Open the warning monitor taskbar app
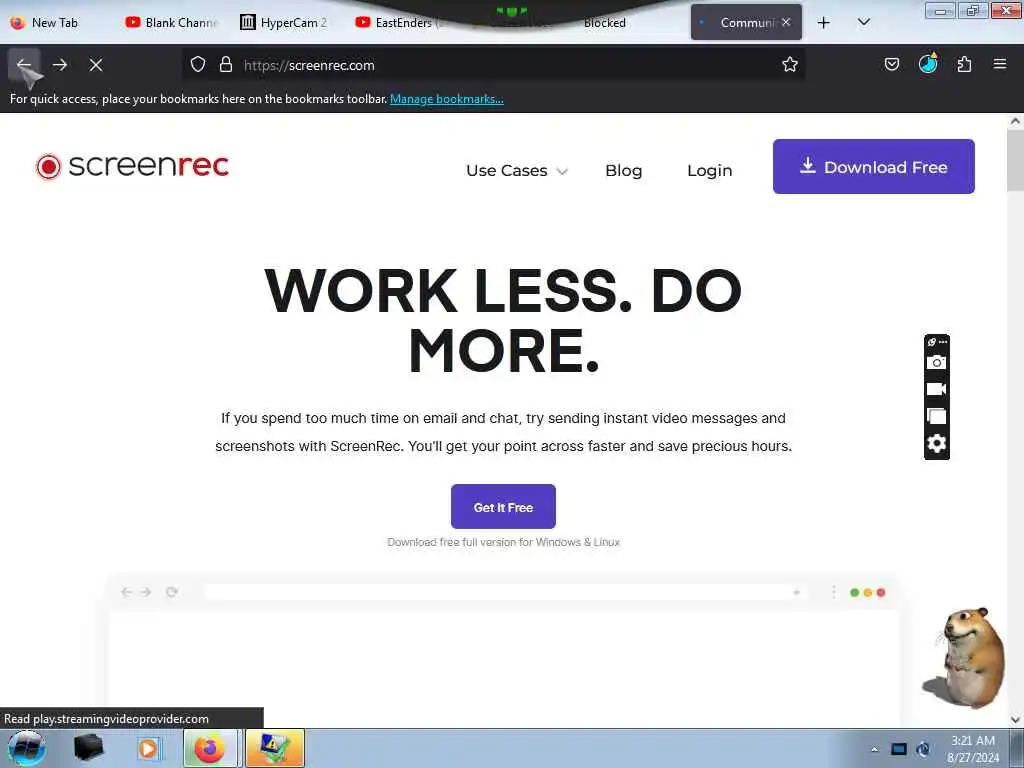Viewport: 1024px width, 768px height. 275,748
